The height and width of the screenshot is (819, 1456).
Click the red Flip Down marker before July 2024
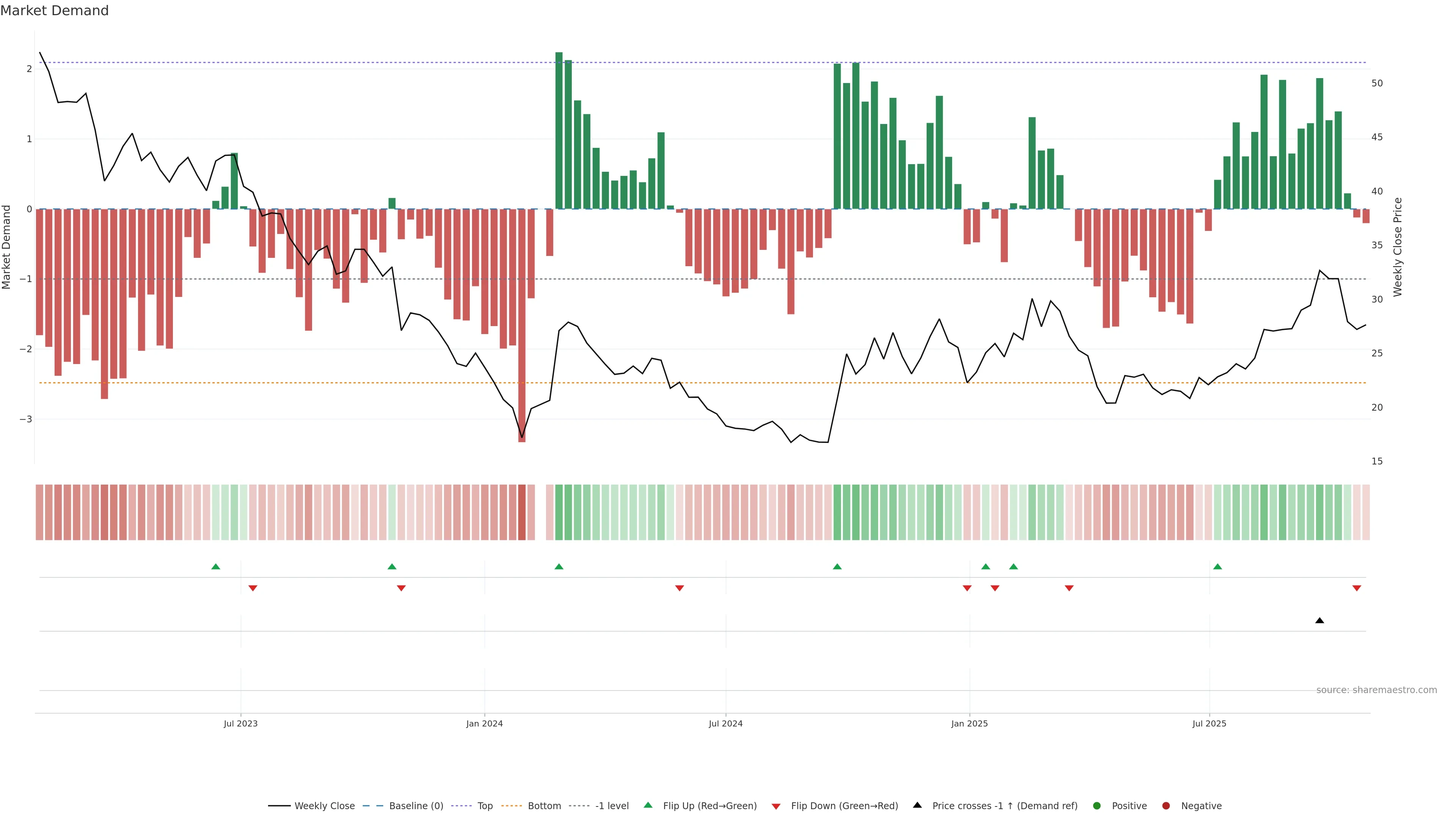[679, 588]
